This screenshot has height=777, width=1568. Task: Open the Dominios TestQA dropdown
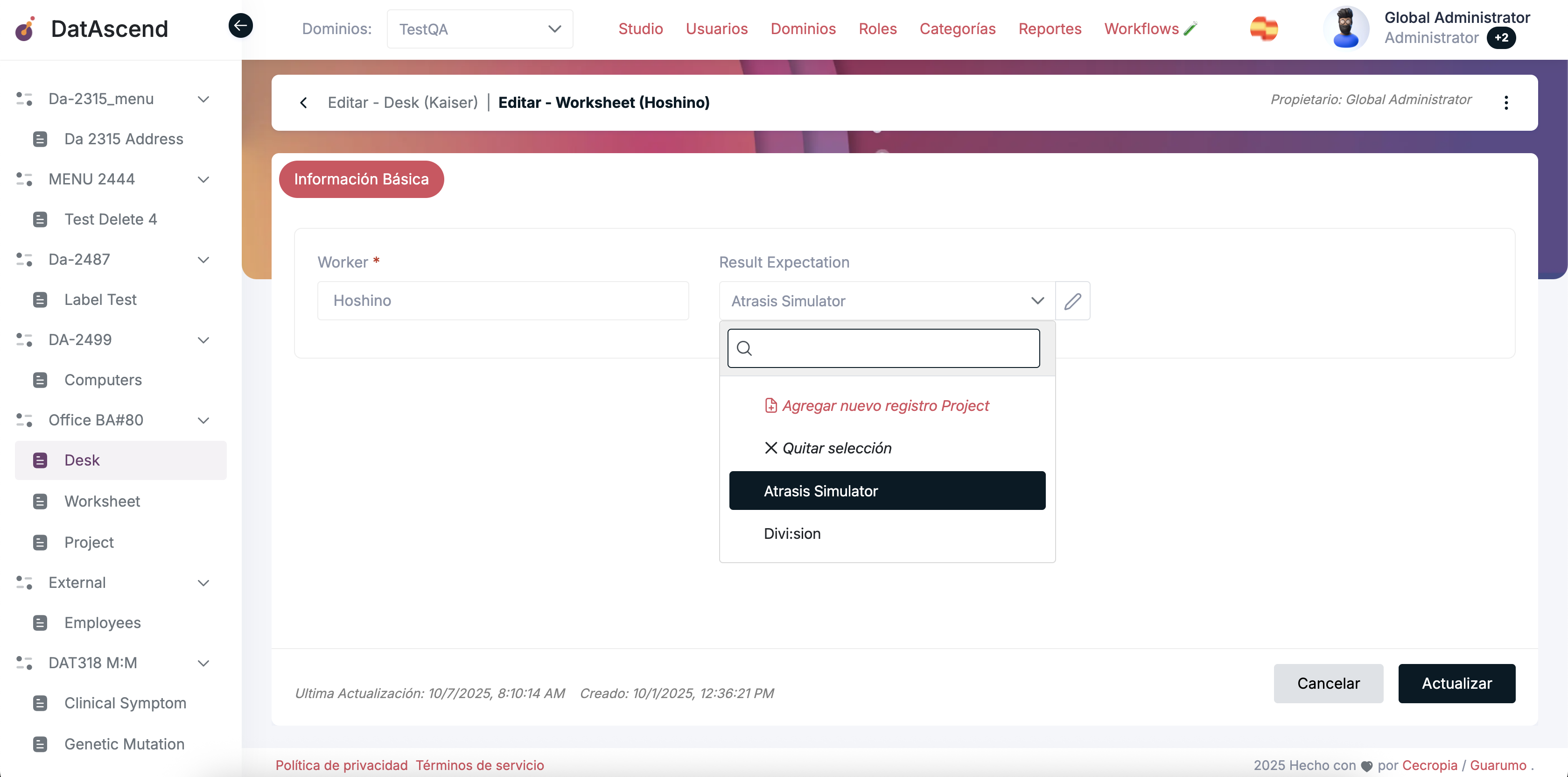pos(480,28)
